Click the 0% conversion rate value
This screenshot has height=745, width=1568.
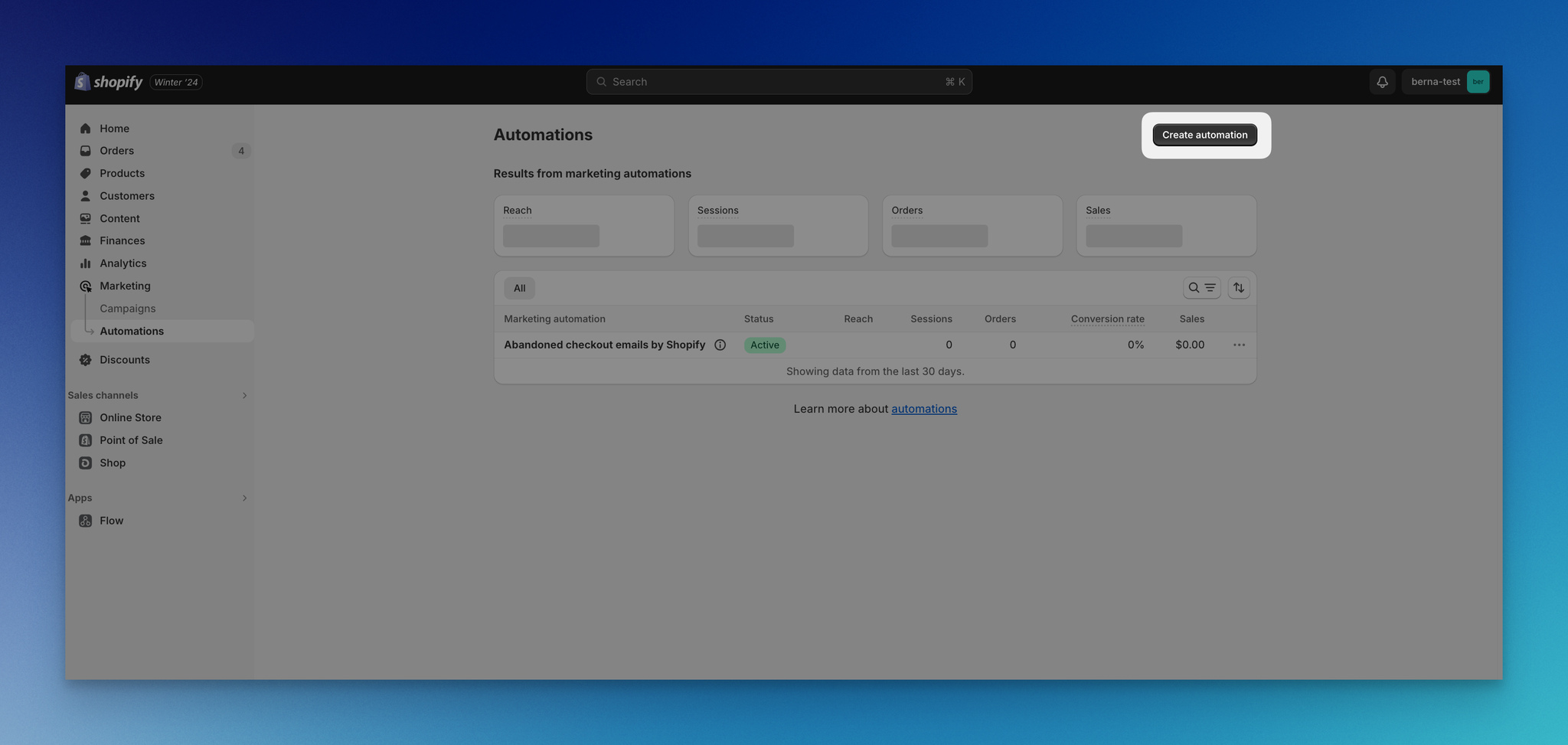pos(1135,345)
